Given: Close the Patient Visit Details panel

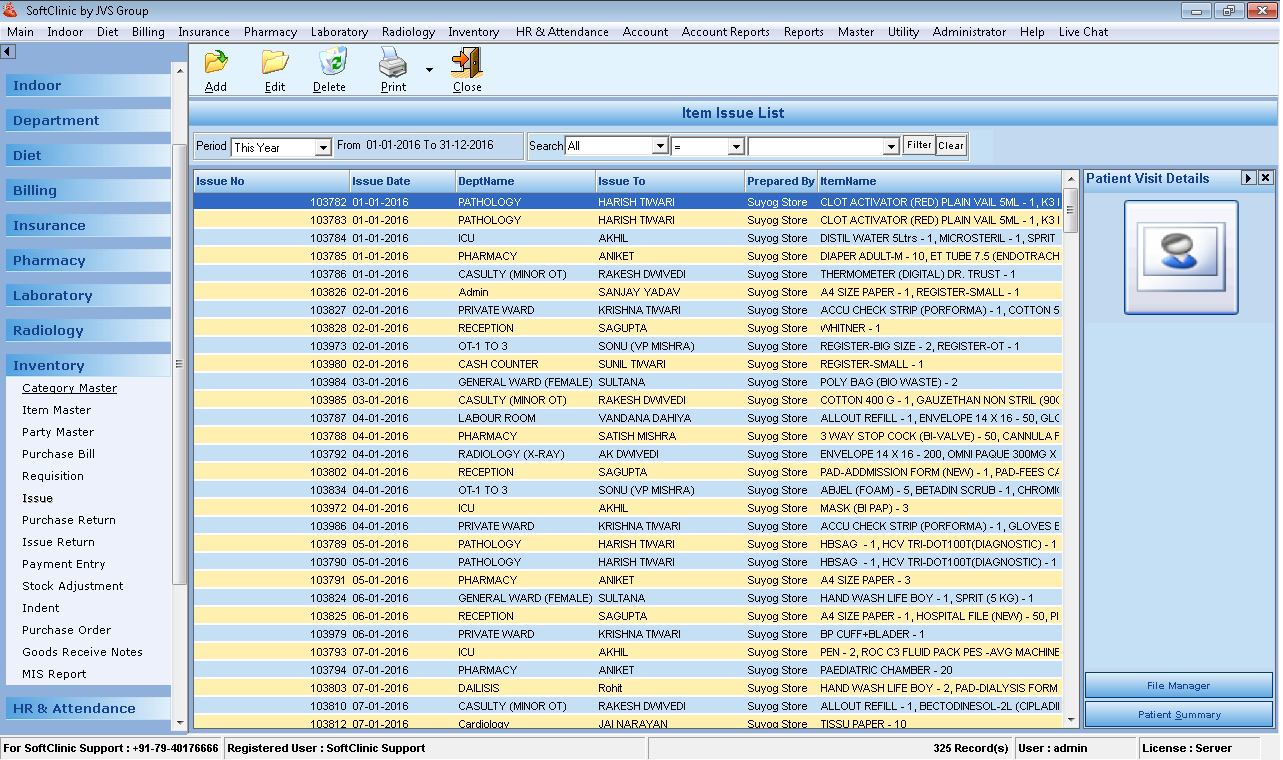Looking at the screenshot, I should click(1265, 178).
